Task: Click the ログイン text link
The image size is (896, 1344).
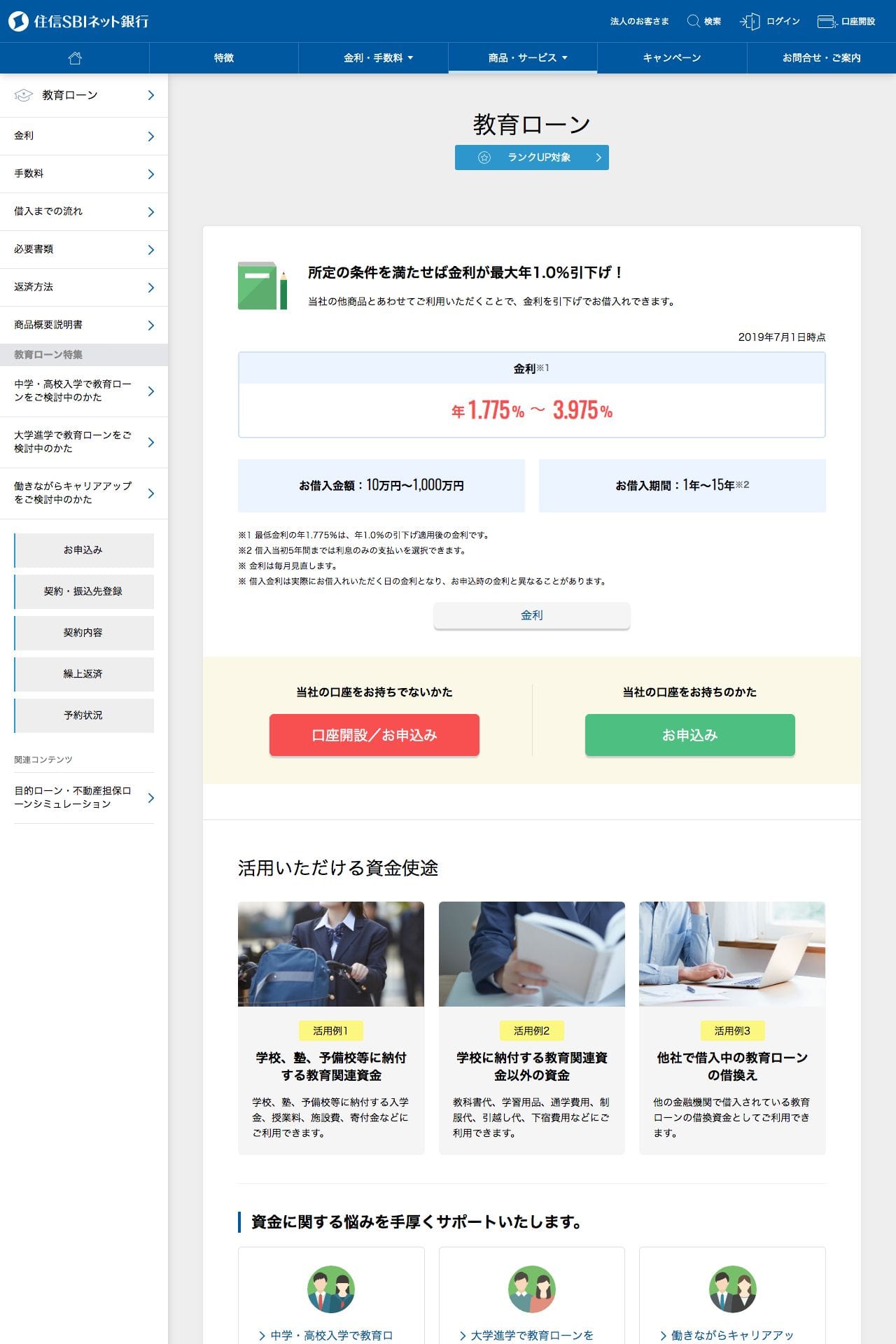Action: 783,22
